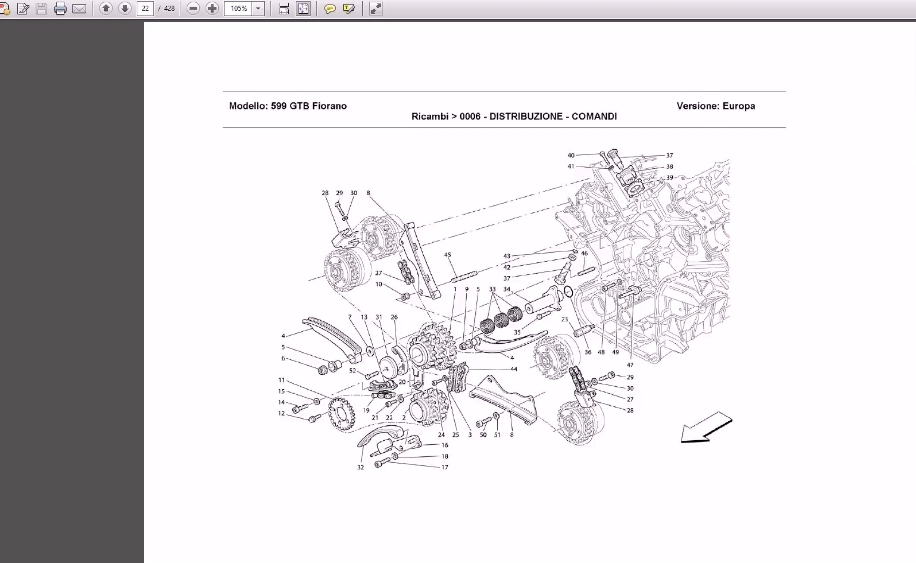Click the 'Versione: Europa' text
Screen dimensions: 916x563
click(716, 106)
